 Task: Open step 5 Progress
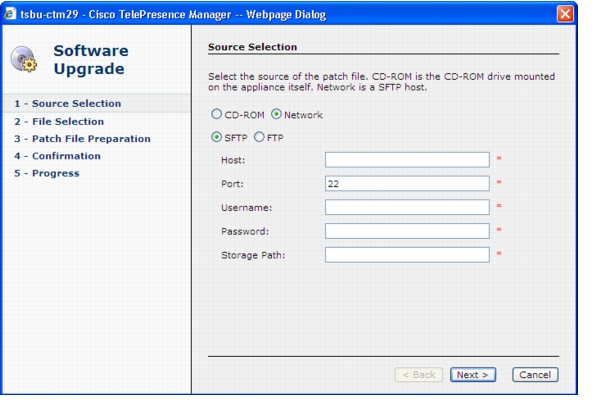point(47,173)
